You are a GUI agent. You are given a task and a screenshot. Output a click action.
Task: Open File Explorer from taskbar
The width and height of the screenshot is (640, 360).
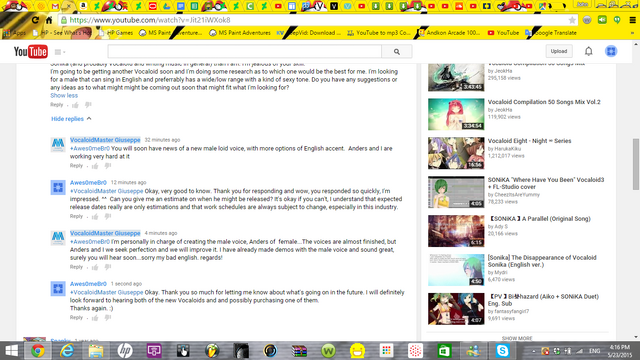[x=96, y=351]
